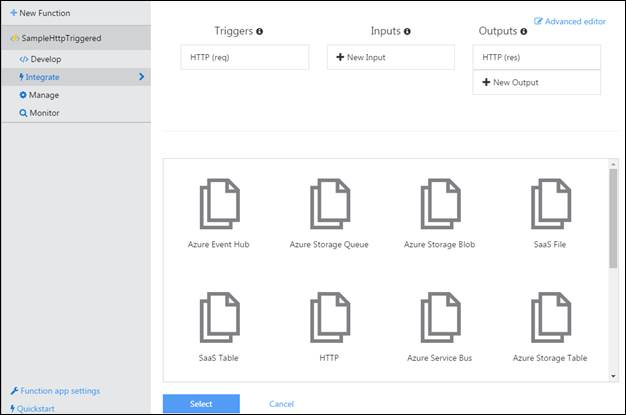Click the Cancel link
The image size is (626, 415).
(281, 404)
